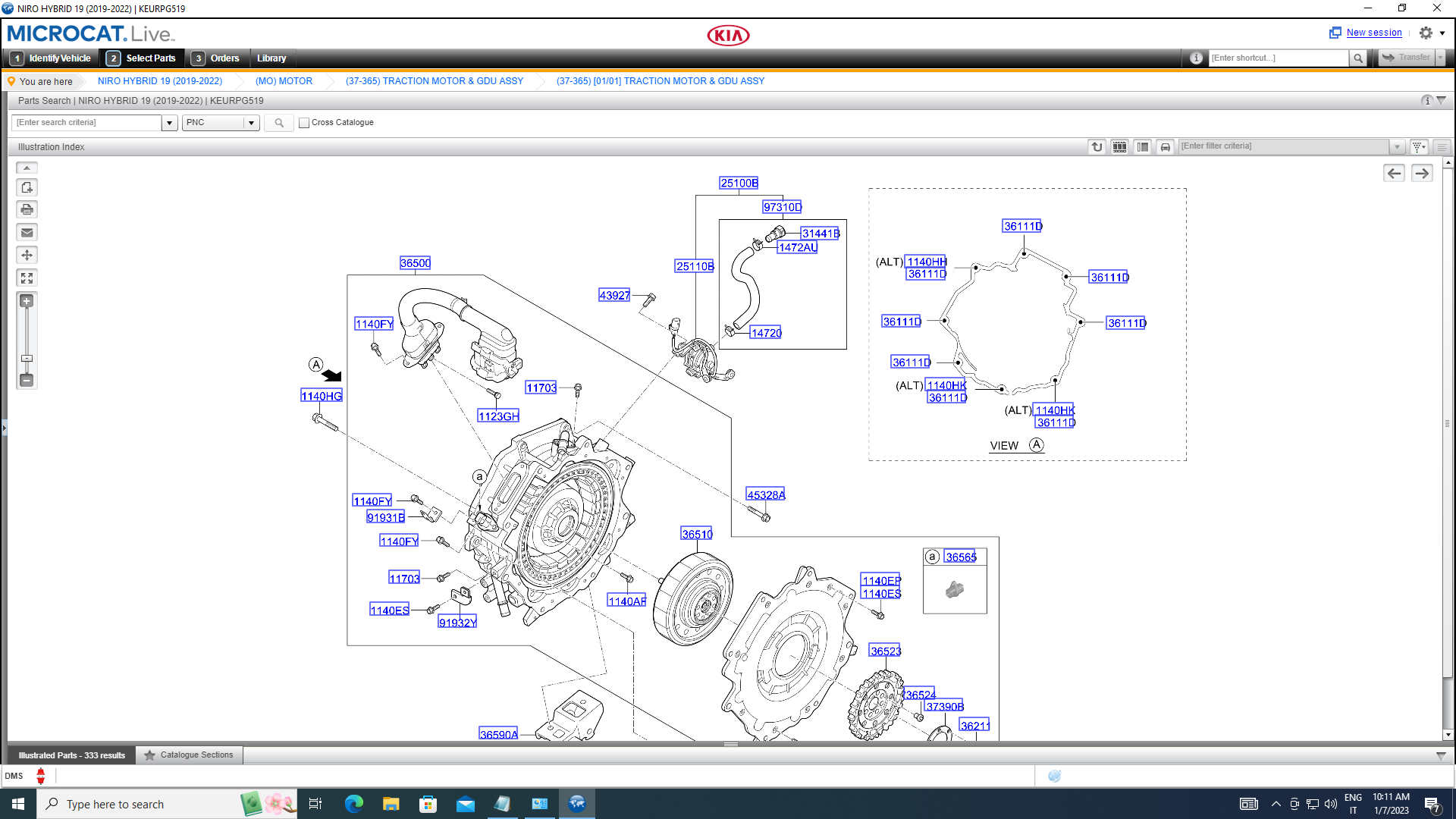Open Microsoft Edge from the taskbar
This screenshot has width=1456, height=819.
pos(354,804)
